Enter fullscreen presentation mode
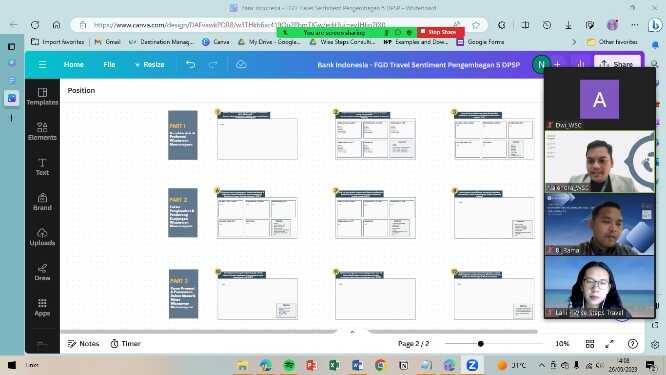This screenshot has width=666, height=375. tap(610, 344)
